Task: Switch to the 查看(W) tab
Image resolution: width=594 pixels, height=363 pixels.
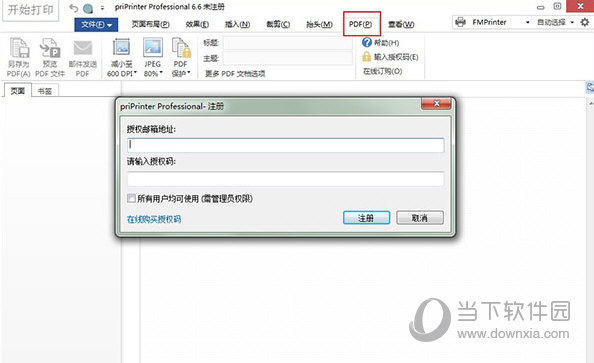Action: point(401,24)
